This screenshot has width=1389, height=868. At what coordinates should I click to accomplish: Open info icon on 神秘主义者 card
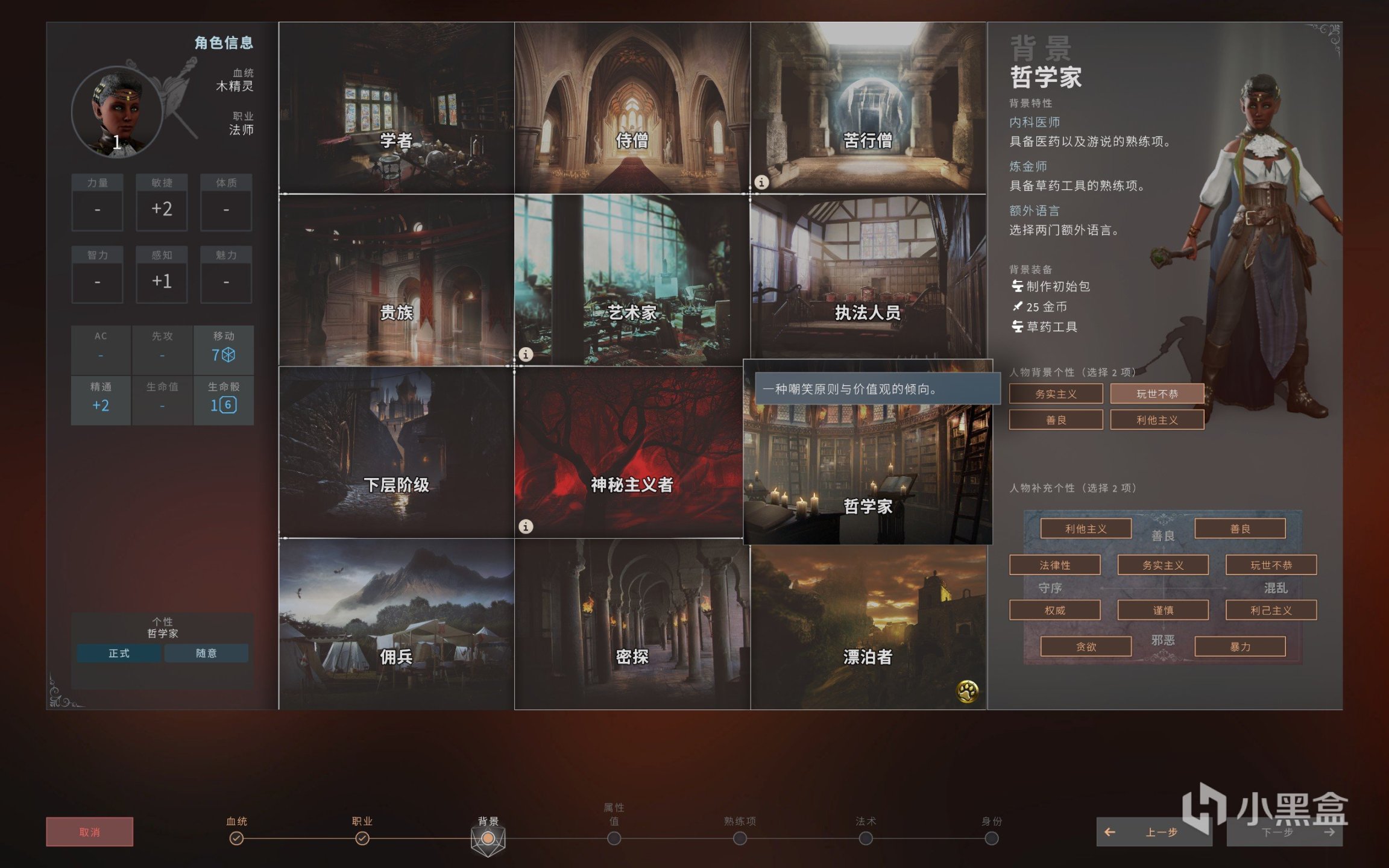coord(526,527)
